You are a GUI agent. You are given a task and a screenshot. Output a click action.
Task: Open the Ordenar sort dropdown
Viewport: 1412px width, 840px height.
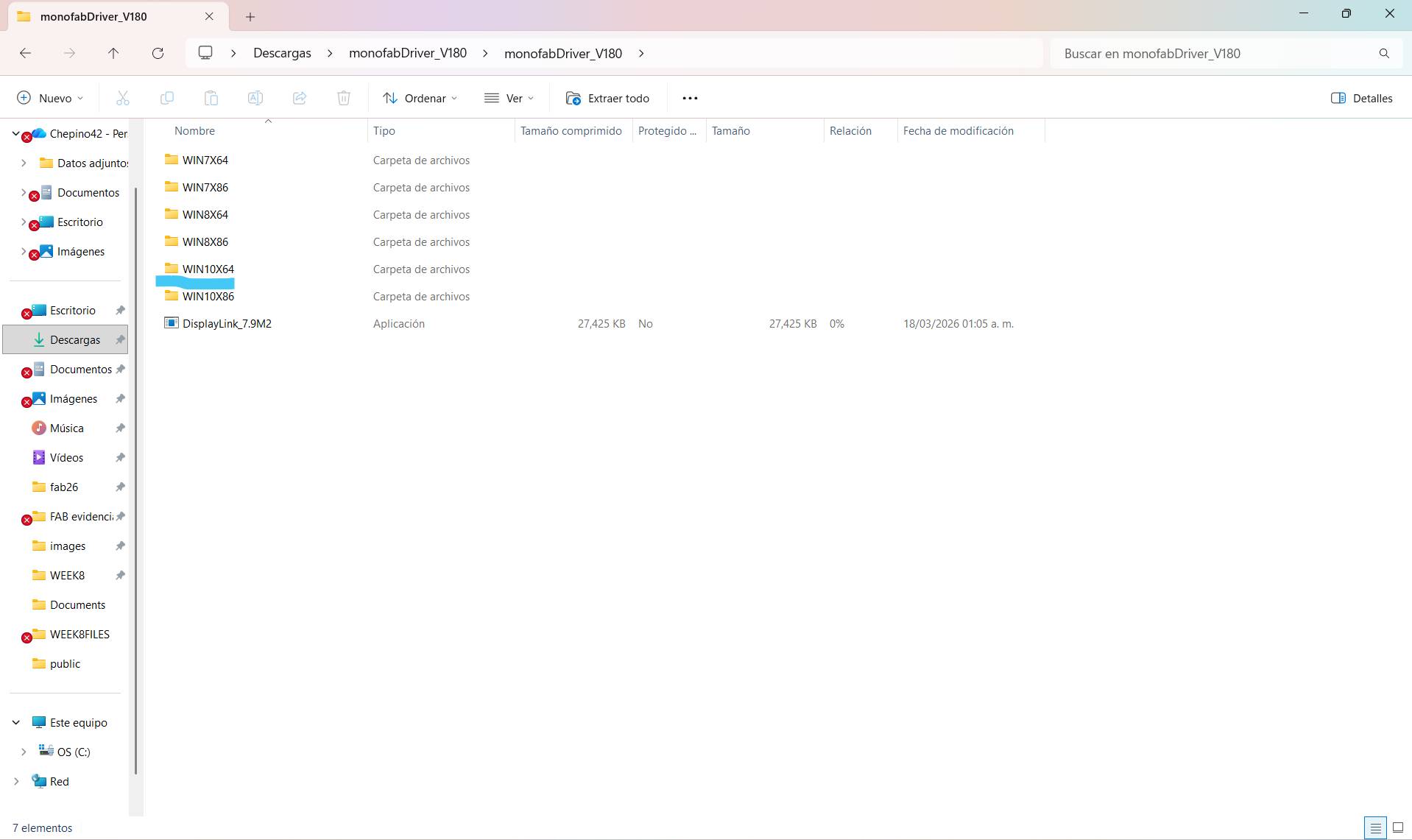420,98
